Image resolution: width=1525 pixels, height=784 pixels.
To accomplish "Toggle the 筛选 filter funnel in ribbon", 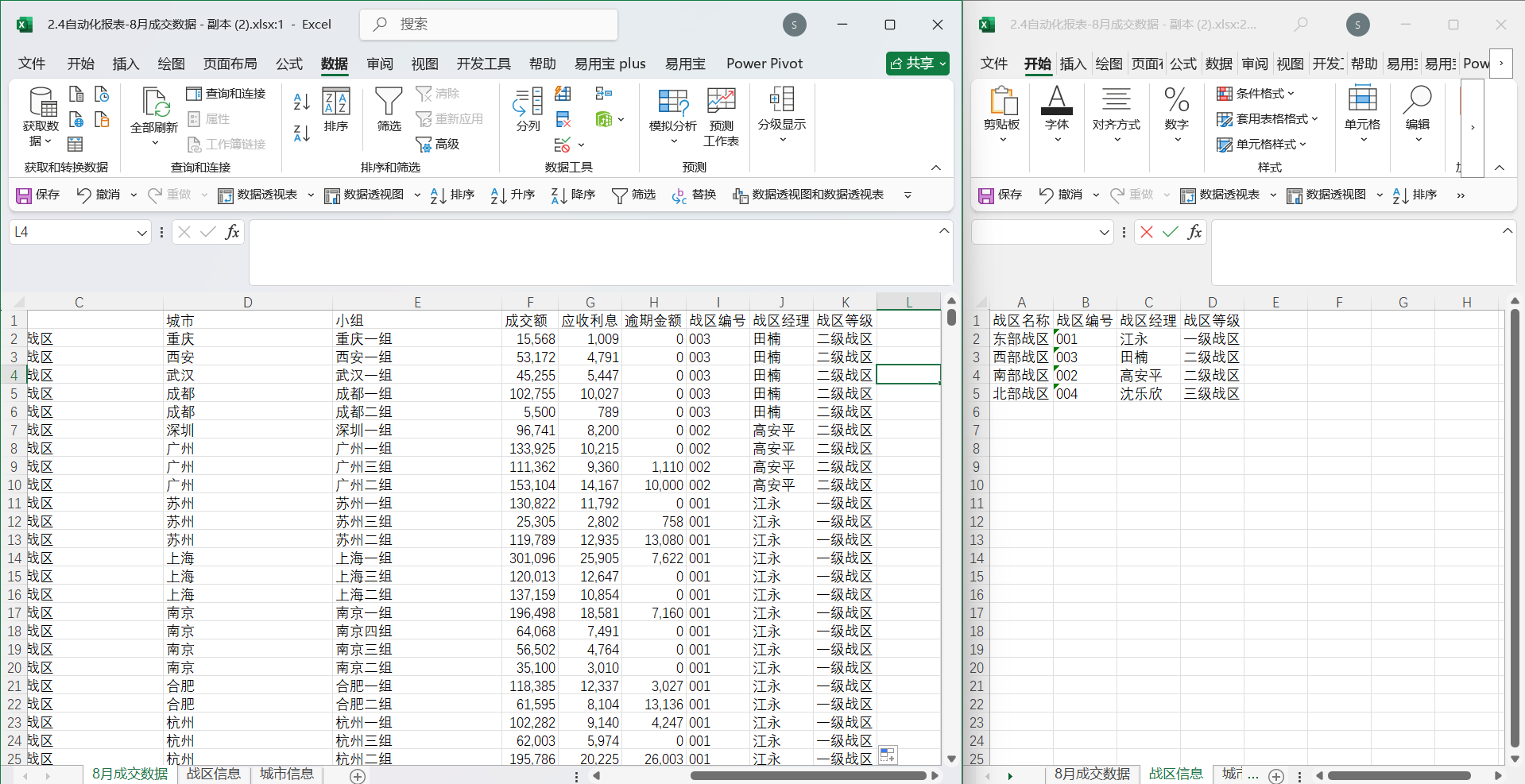I will (389, 110).
